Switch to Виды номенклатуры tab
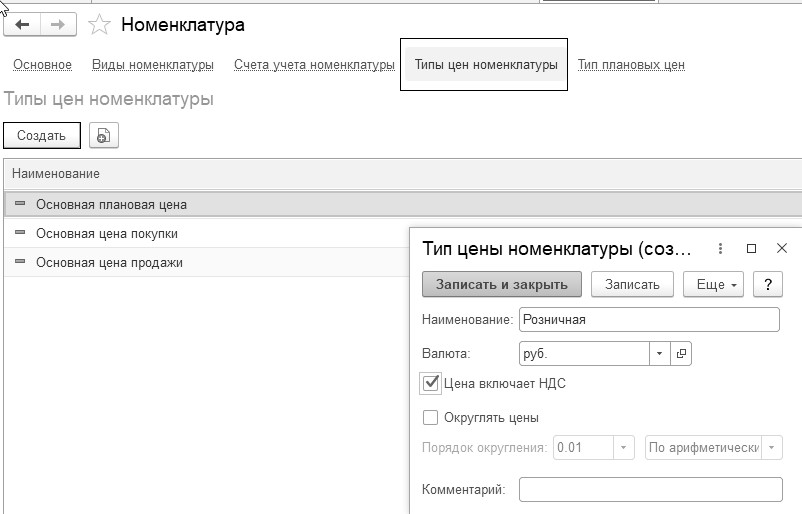The height and width of the screenshot is (514, 802). click(153, 65)
